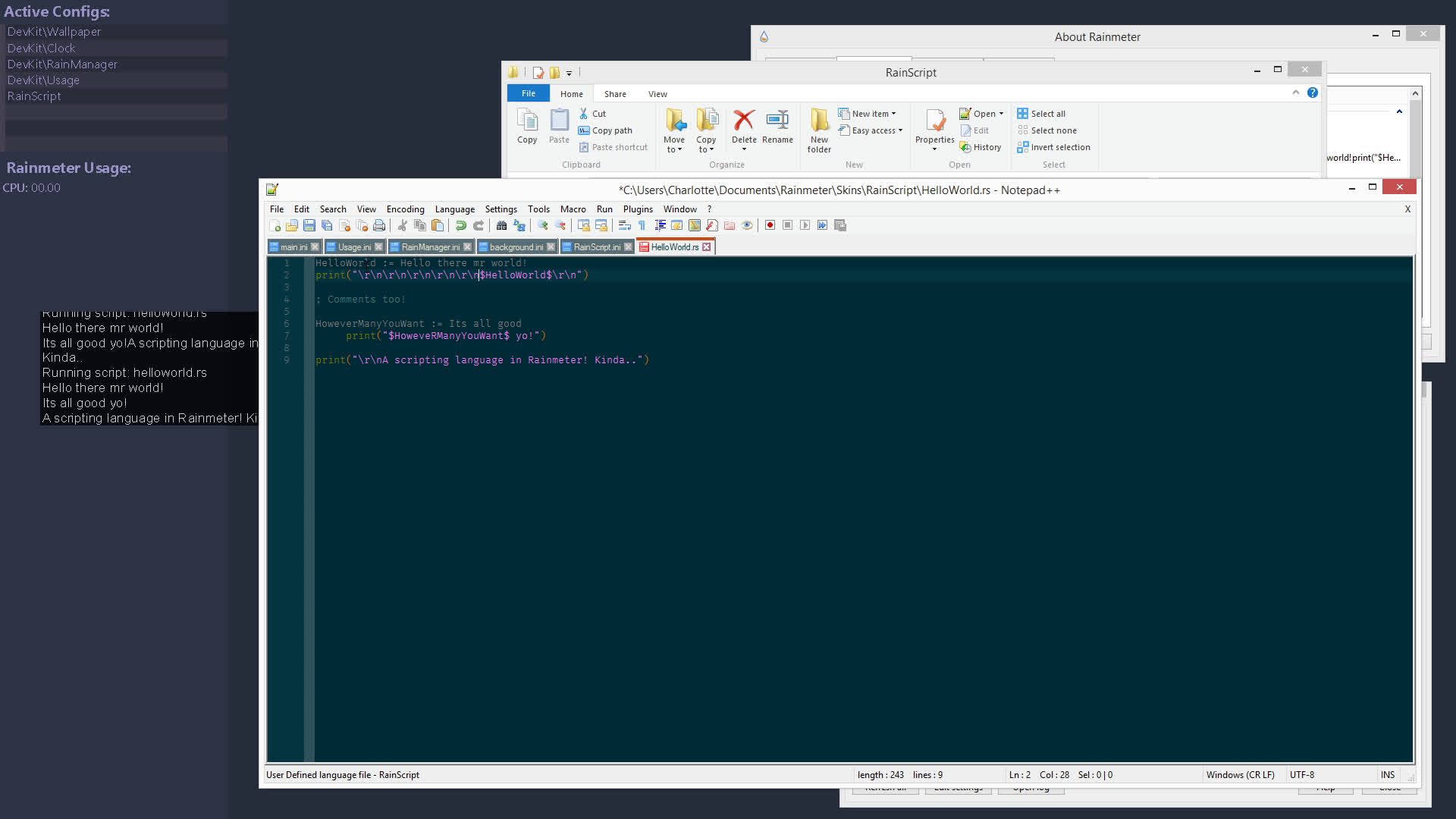This screenshot has width=1456, height=819.
Task: Click the Show All Characters pilcrow icon
Action: point(642,225)
